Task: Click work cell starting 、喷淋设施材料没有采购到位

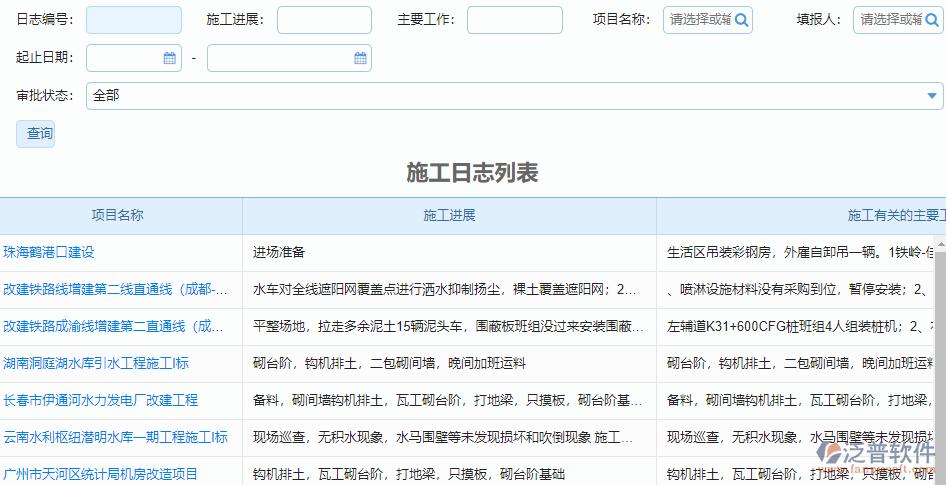Action: (x=796, y=290)
